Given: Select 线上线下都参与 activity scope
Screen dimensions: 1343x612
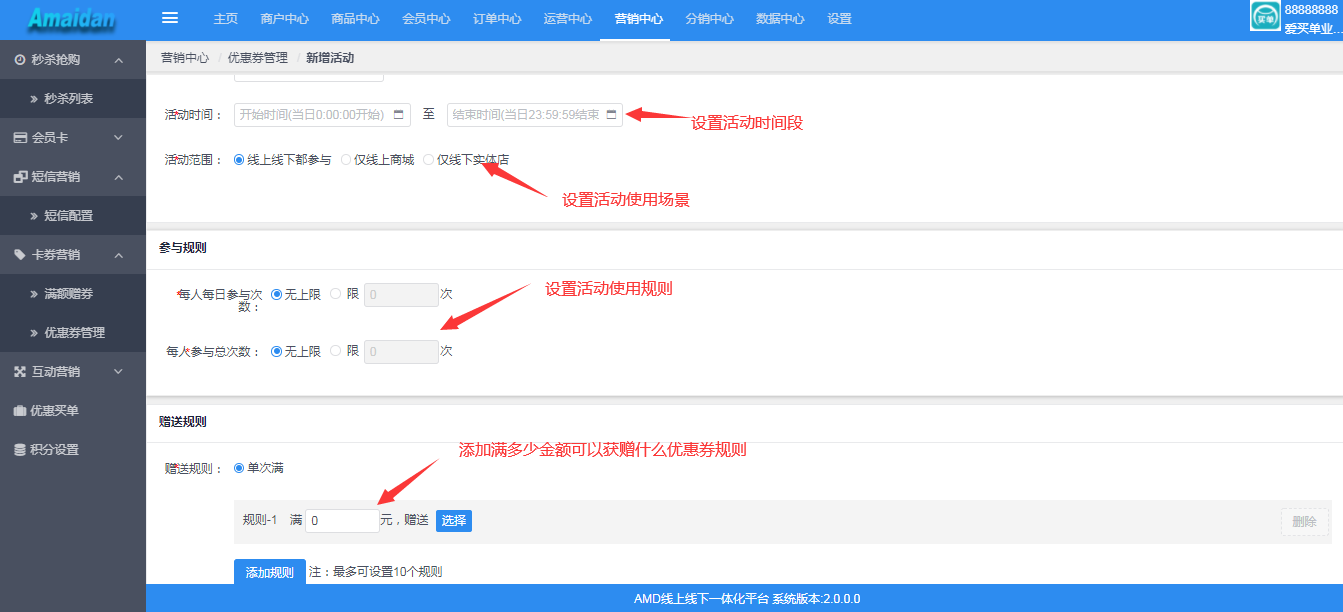Looking at the screenshot, I should (238, 159).
